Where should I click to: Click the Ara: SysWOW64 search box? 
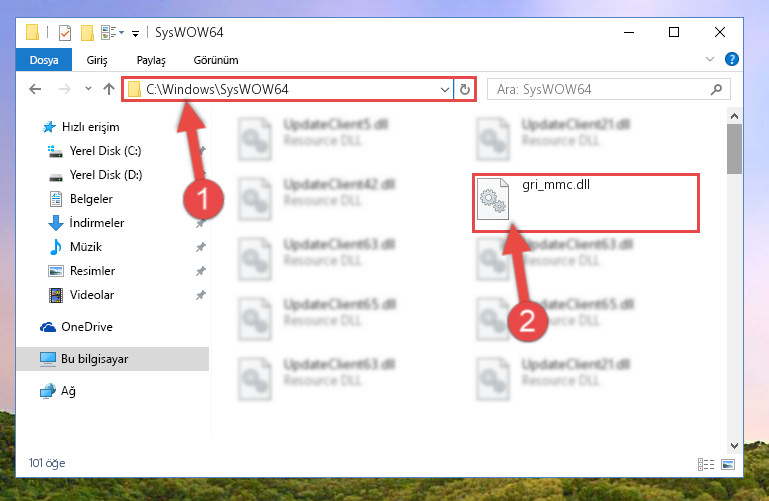609,89
